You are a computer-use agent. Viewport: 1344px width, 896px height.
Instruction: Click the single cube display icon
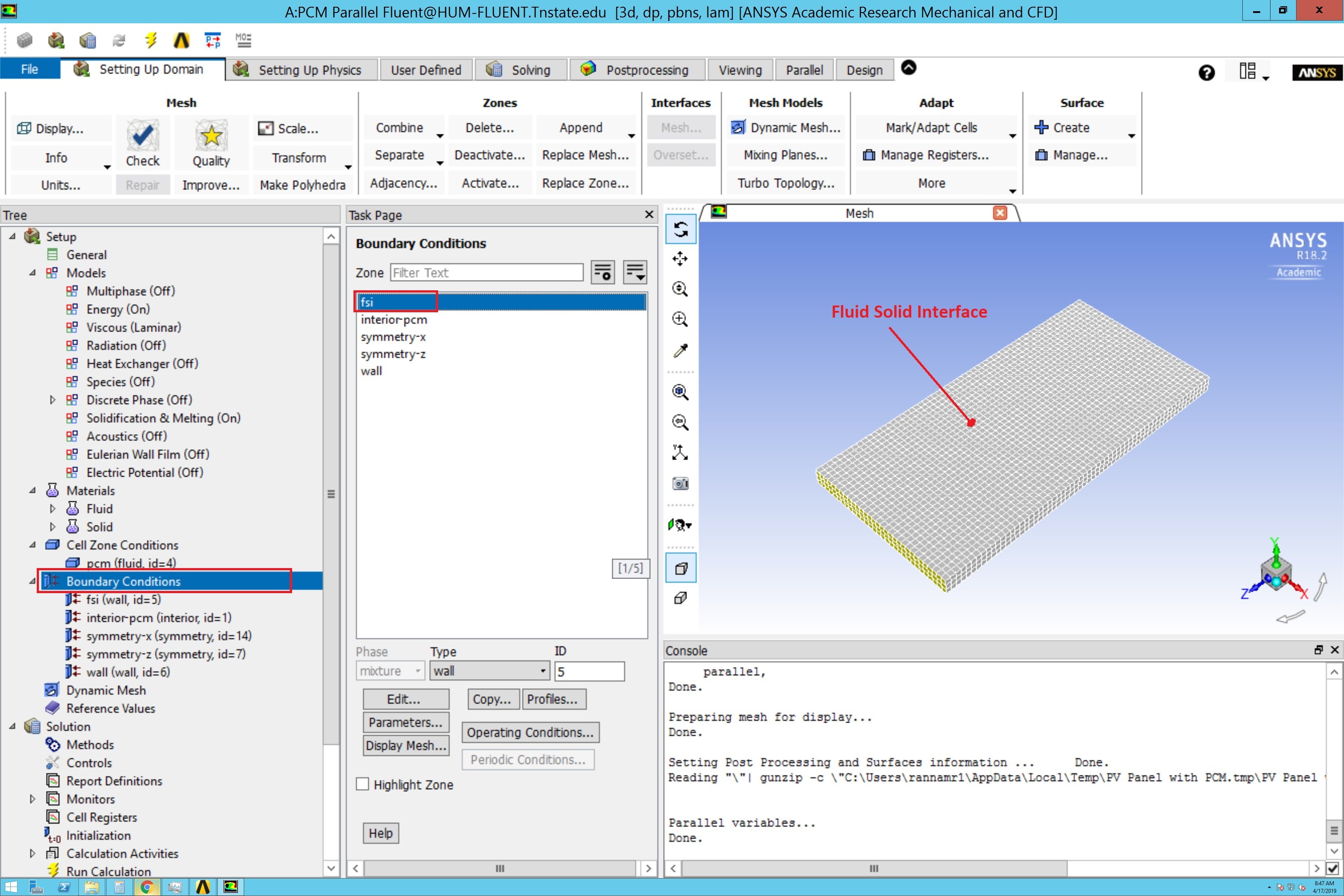coord(681,569)
